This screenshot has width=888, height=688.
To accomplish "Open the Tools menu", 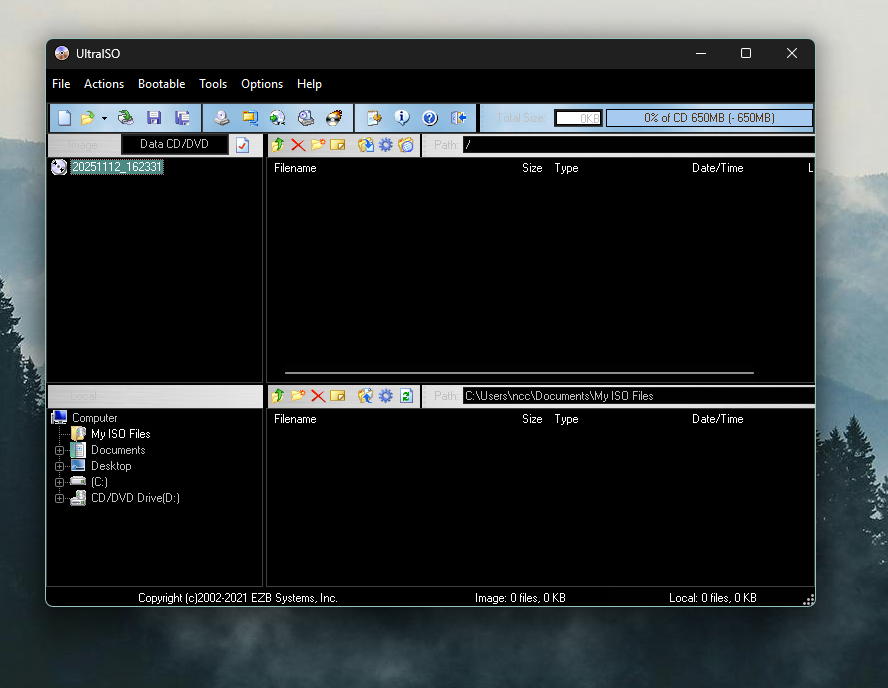I will (213, 84).
